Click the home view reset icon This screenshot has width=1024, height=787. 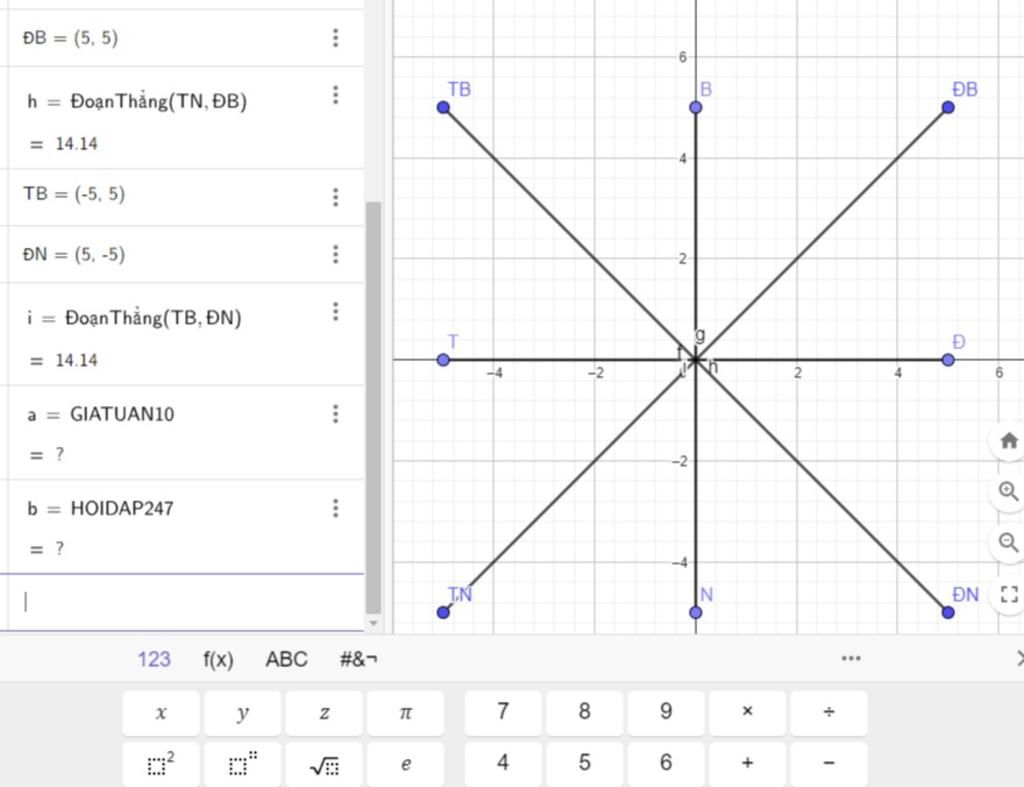coord(1009,441)
